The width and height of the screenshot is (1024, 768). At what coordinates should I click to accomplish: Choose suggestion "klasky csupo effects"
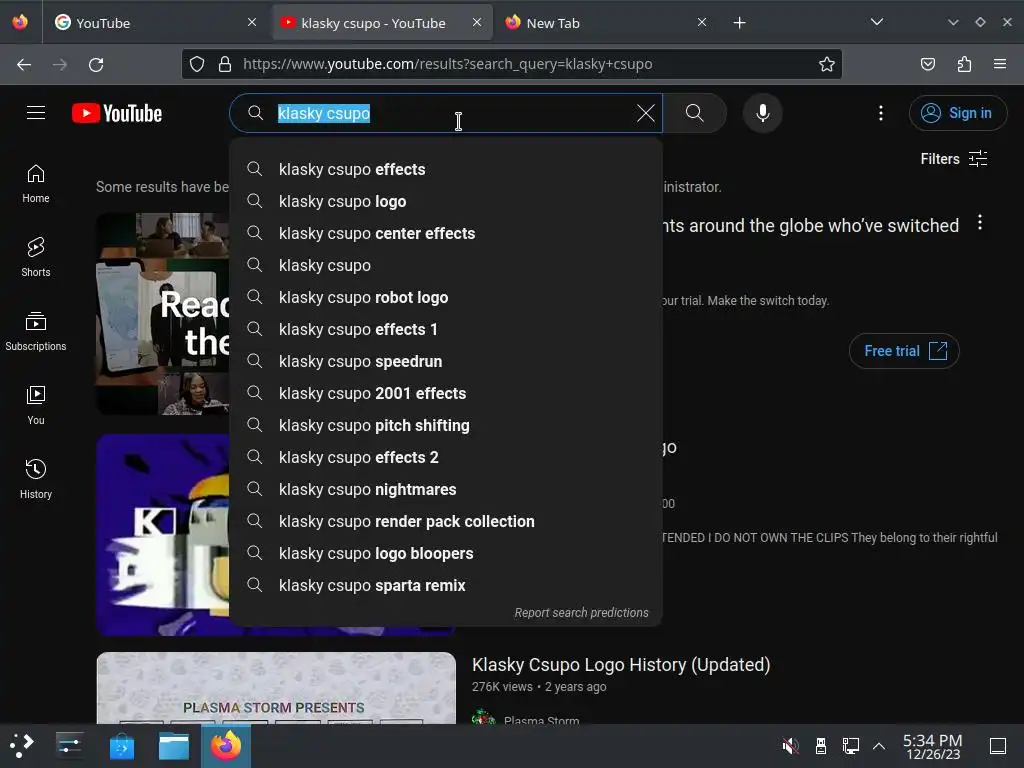[446, 169]
